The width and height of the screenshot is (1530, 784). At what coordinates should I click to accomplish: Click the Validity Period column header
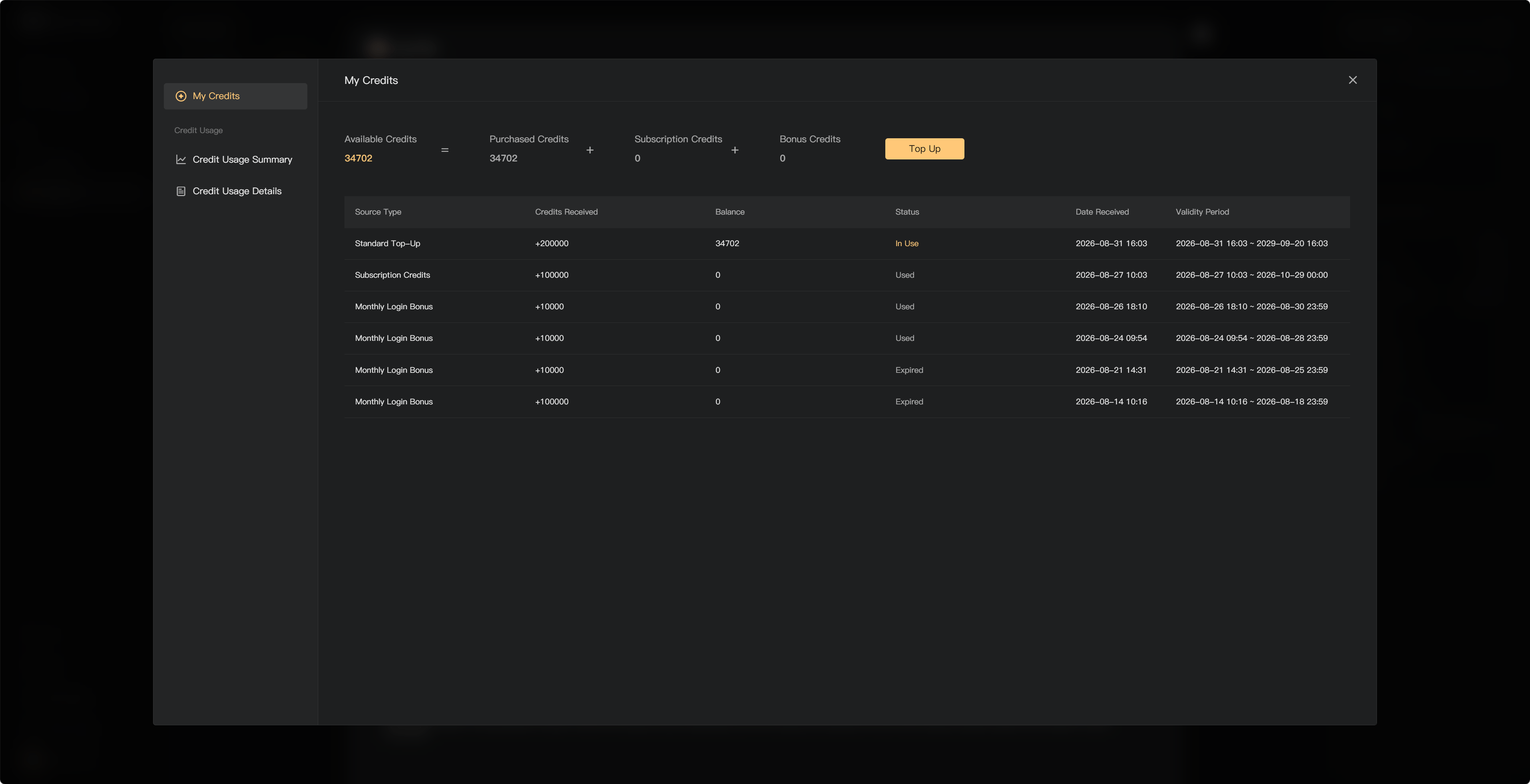click(x=1202, y=212)
